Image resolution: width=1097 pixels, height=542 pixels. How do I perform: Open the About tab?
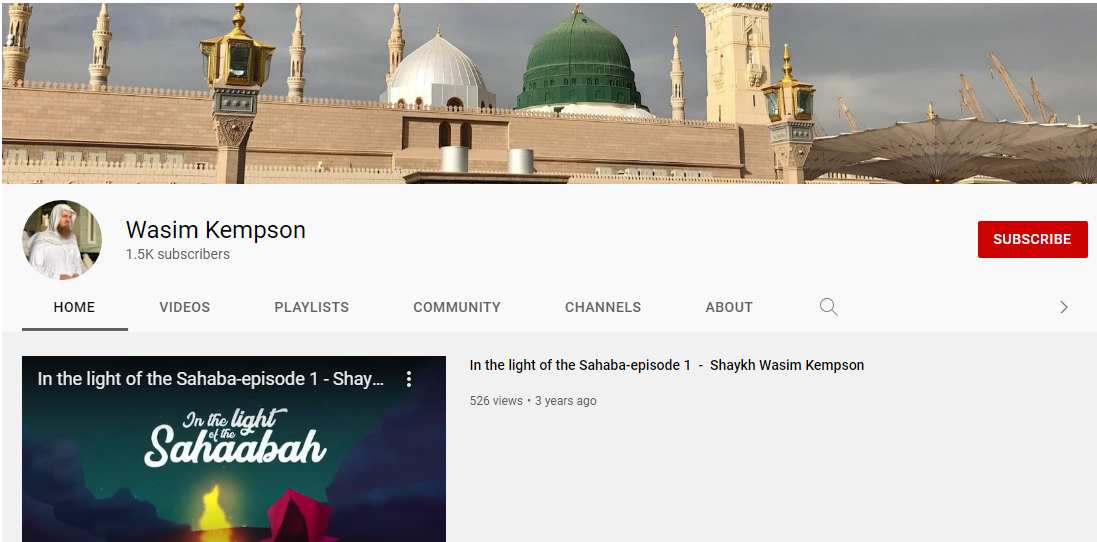tap(729, 307)
